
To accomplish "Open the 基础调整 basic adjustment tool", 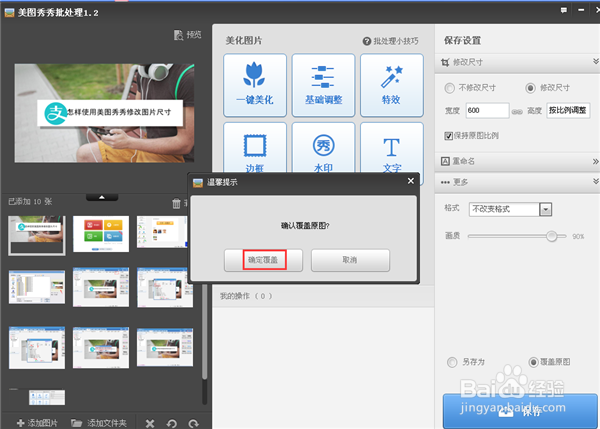I will coord(323,85).
